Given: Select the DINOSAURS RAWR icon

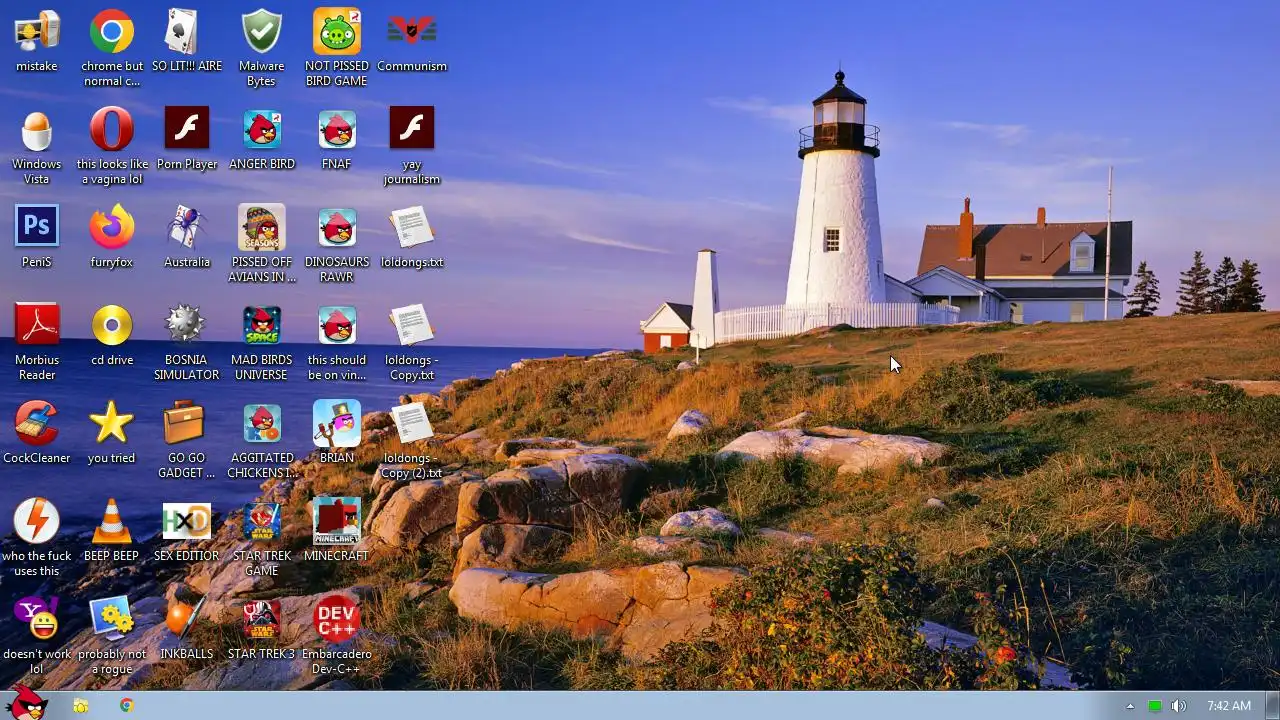Looking at the screenshot, I should 337,228.
